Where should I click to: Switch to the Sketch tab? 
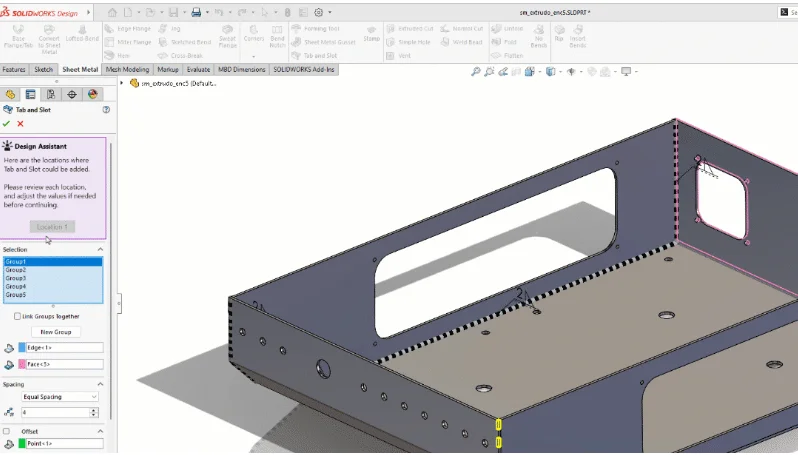tap(44, 70)
